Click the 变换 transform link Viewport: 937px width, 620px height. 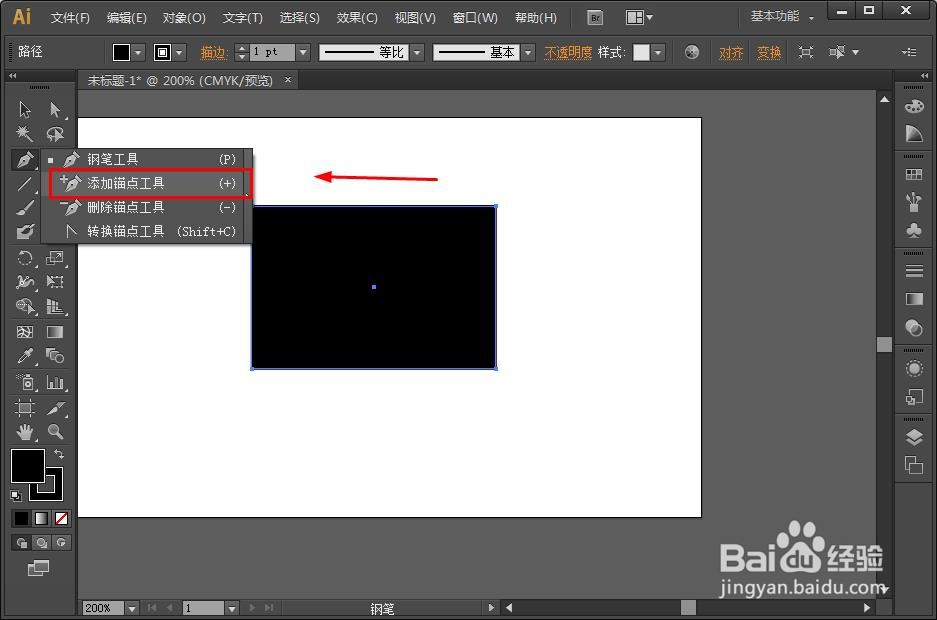(769, 53)
